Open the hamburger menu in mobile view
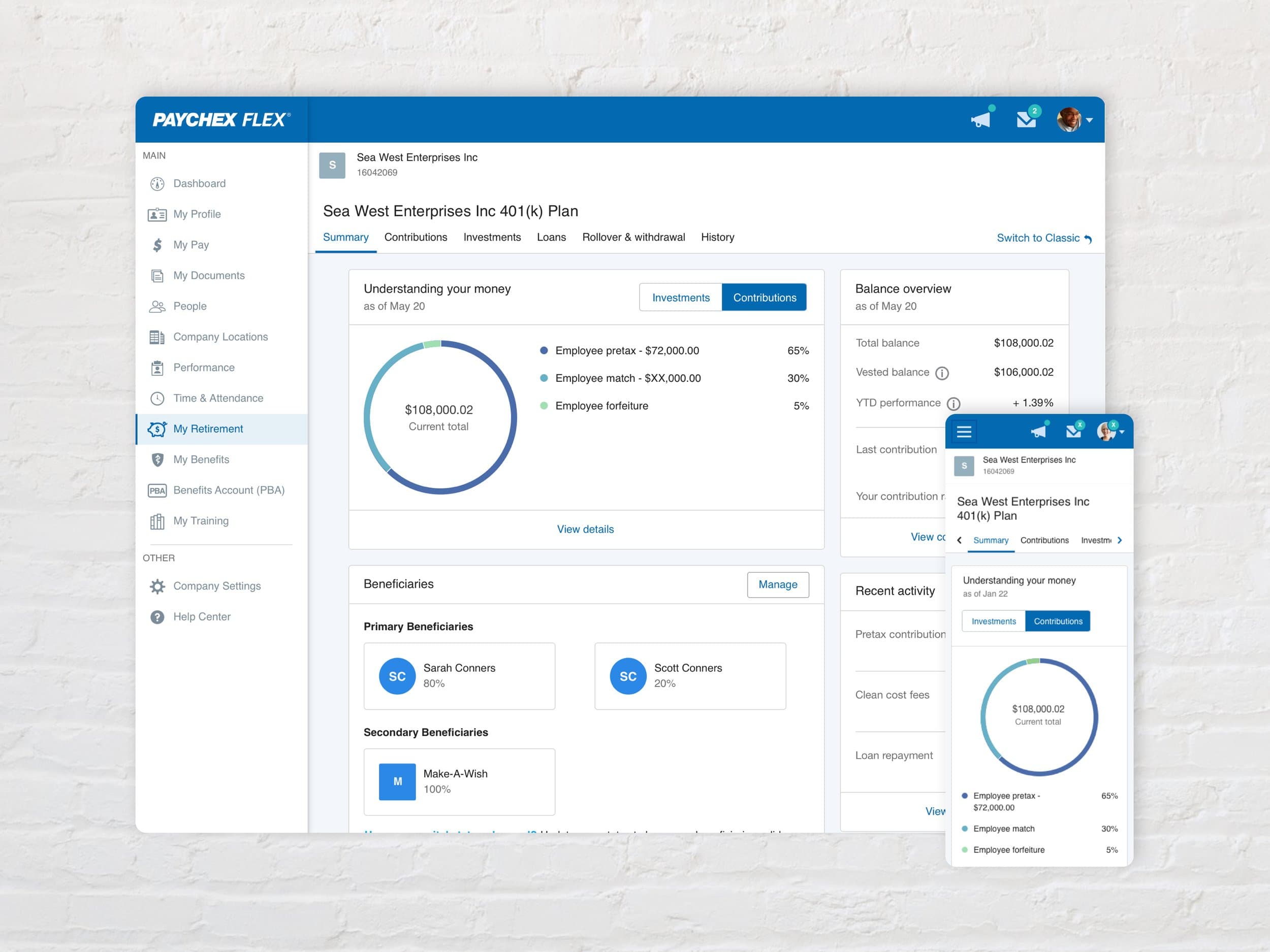The height and width of the screenshot is (952, 1270). (x=964, y=432)
